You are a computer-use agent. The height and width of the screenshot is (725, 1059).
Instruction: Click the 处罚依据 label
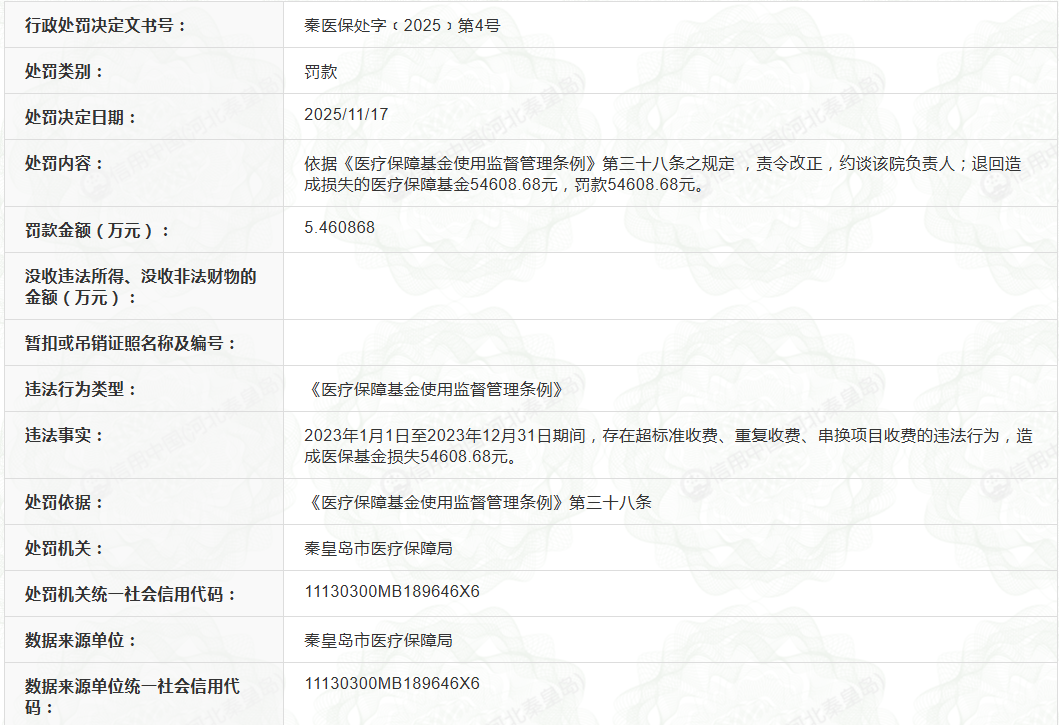64,503
